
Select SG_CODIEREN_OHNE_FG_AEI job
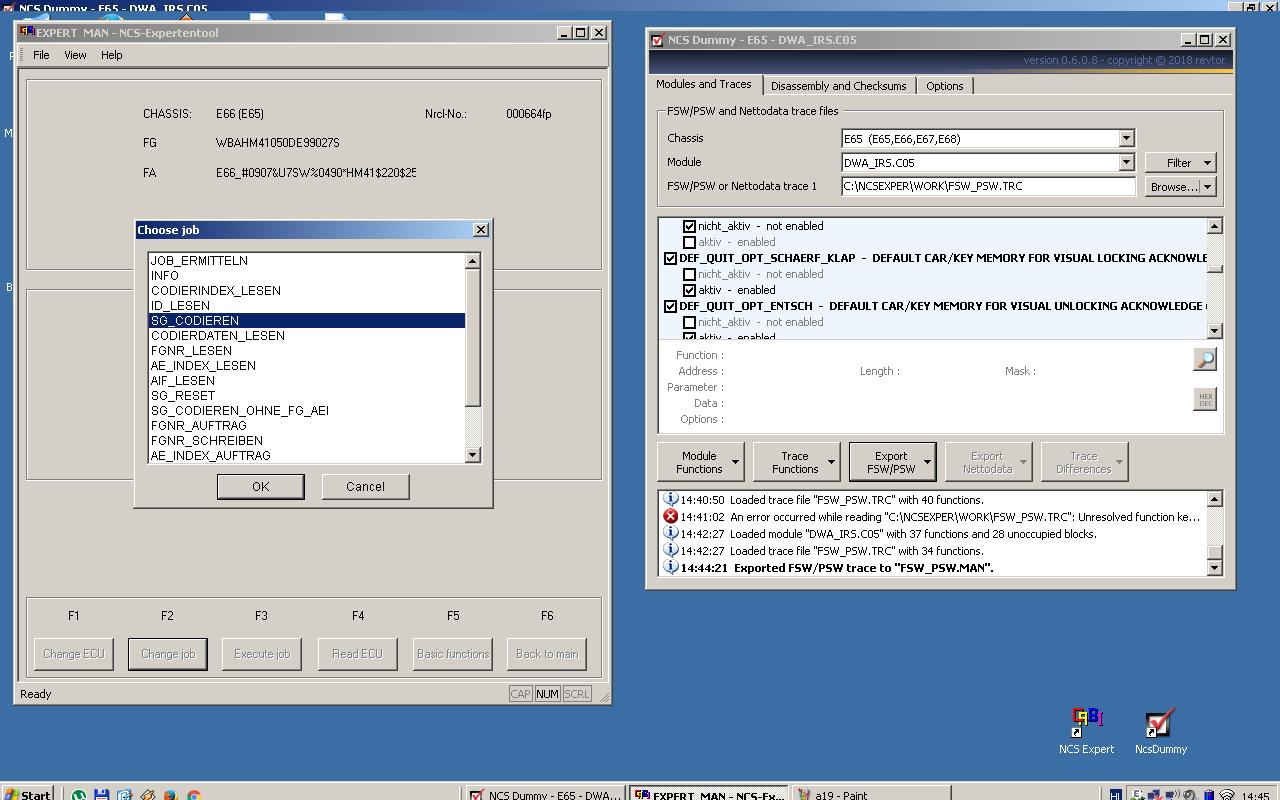pyautogui.click(x=307, y=410)
